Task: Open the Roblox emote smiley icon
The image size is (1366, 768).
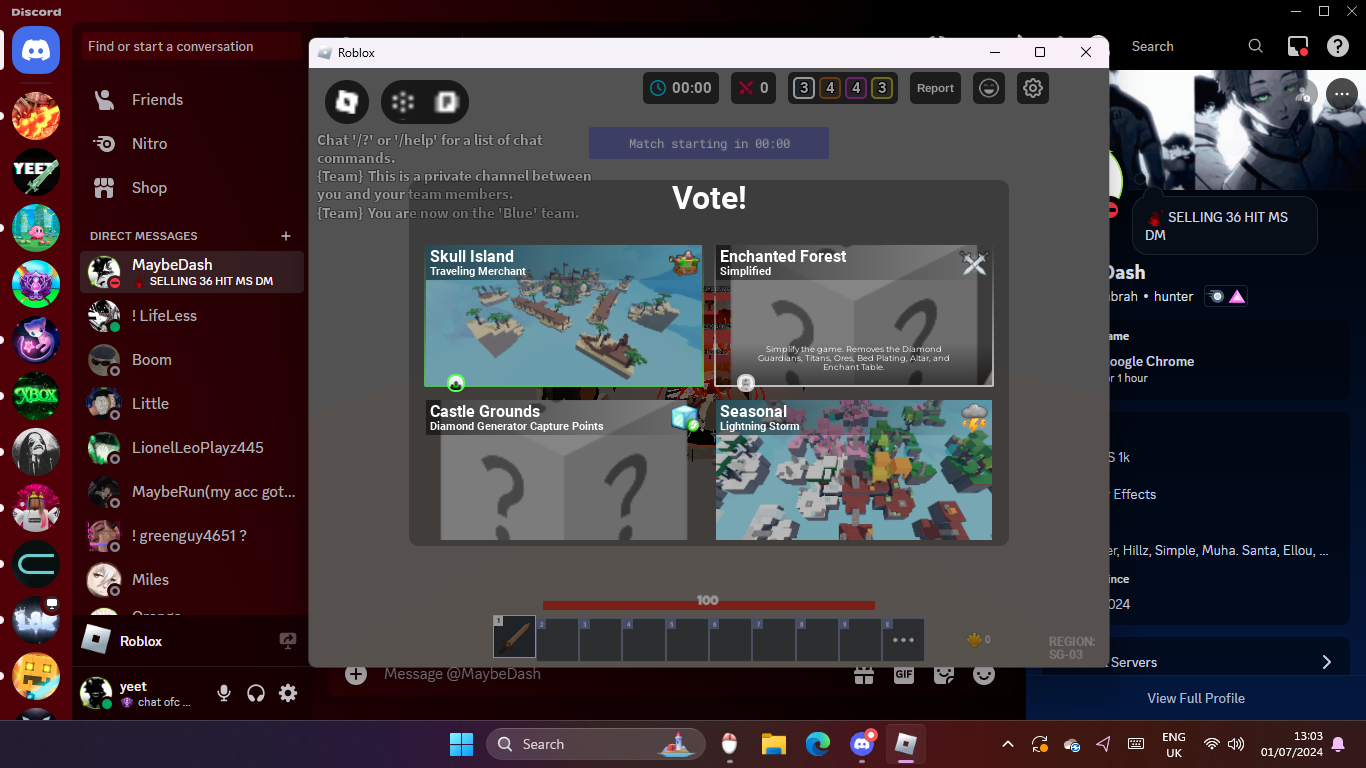Action: pos(989,88)
